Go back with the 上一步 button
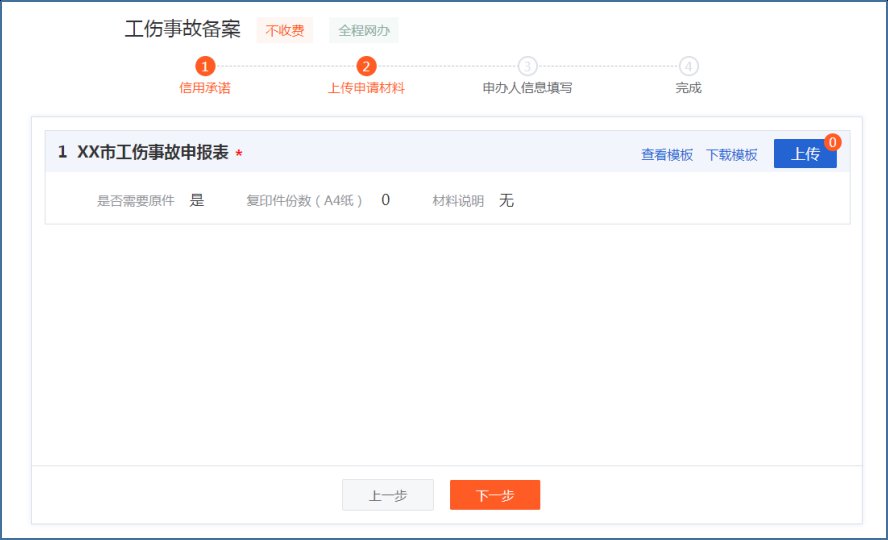The height and width of the screenshot is (540, 888). pyautogui.click(x=388, y=495)
